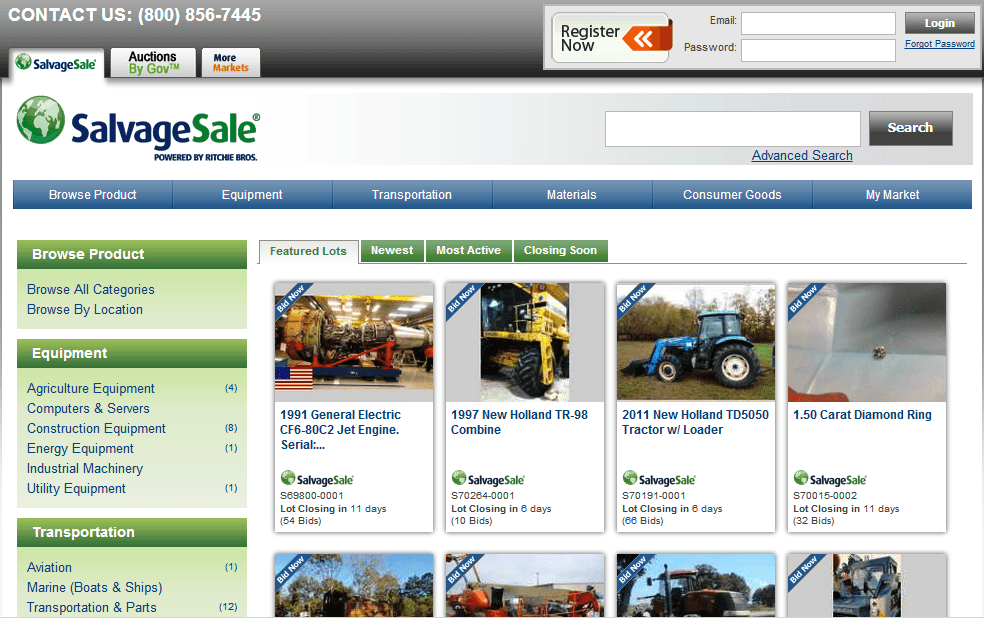
Task: Open Browse By Location link
Action: coord(85,309)
